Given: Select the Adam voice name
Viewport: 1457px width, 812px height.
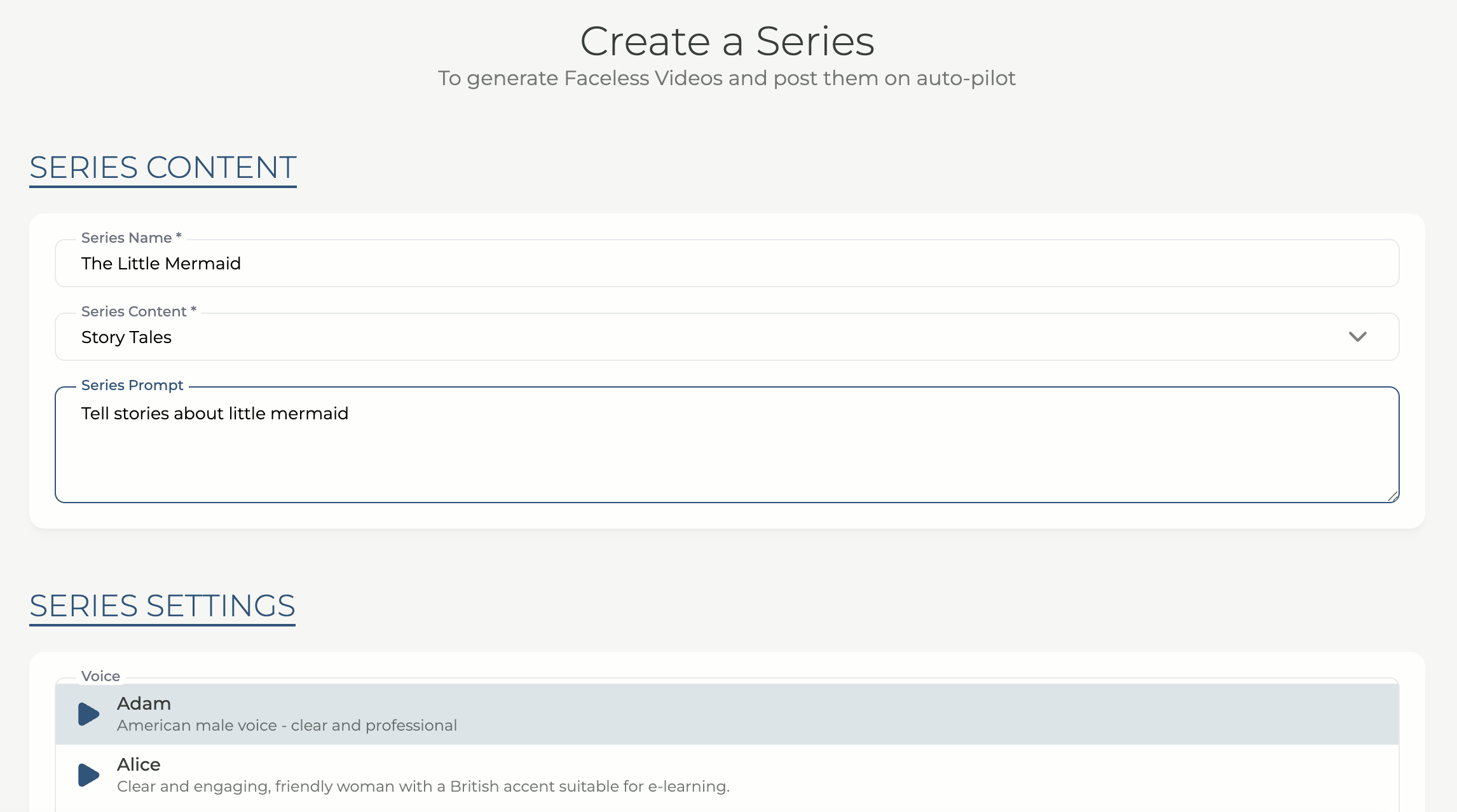Looking at the screenshot, I should pos(144,703).
